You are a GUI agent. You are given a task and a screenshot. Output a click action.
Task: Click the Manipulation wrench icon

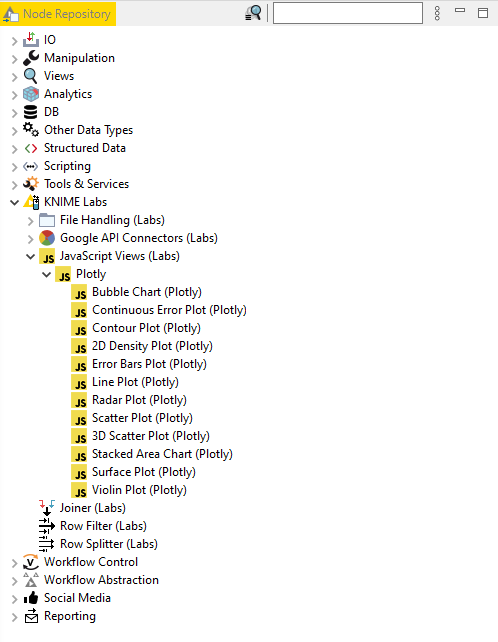(31, 58)
